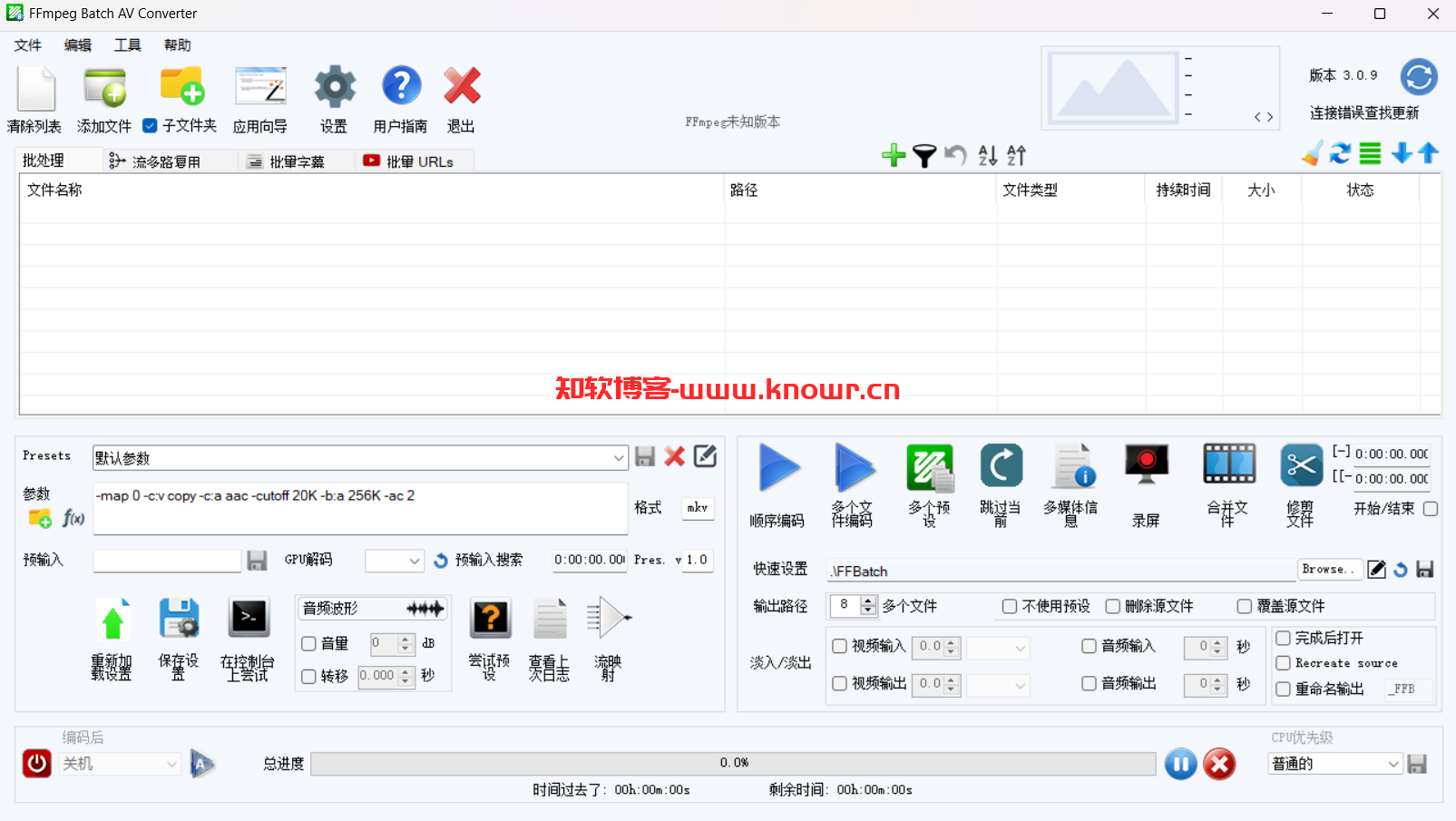The image size is (1456, 821).
Task: Click the 退出 exit red X icon
Action: tap(462, 86)
